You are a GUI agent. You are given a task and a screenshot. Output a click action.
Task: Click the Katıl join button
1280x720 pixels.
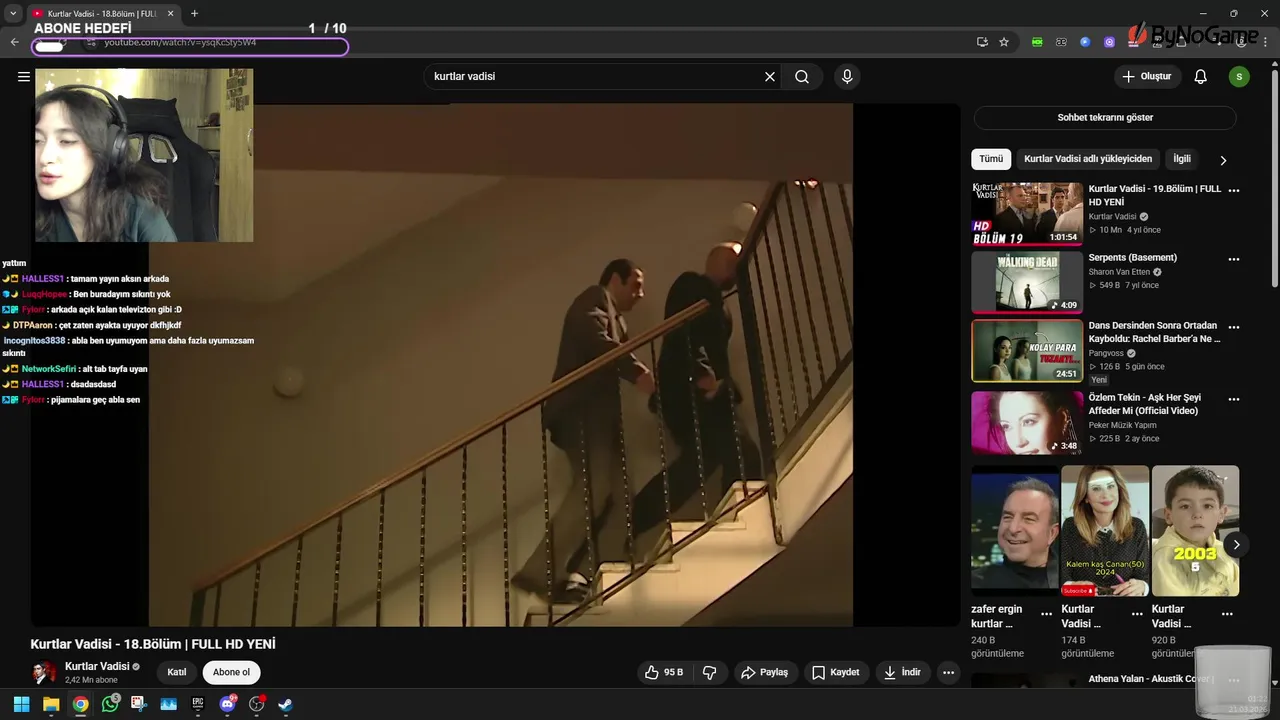pyautogui.click(x=177, y=672)
